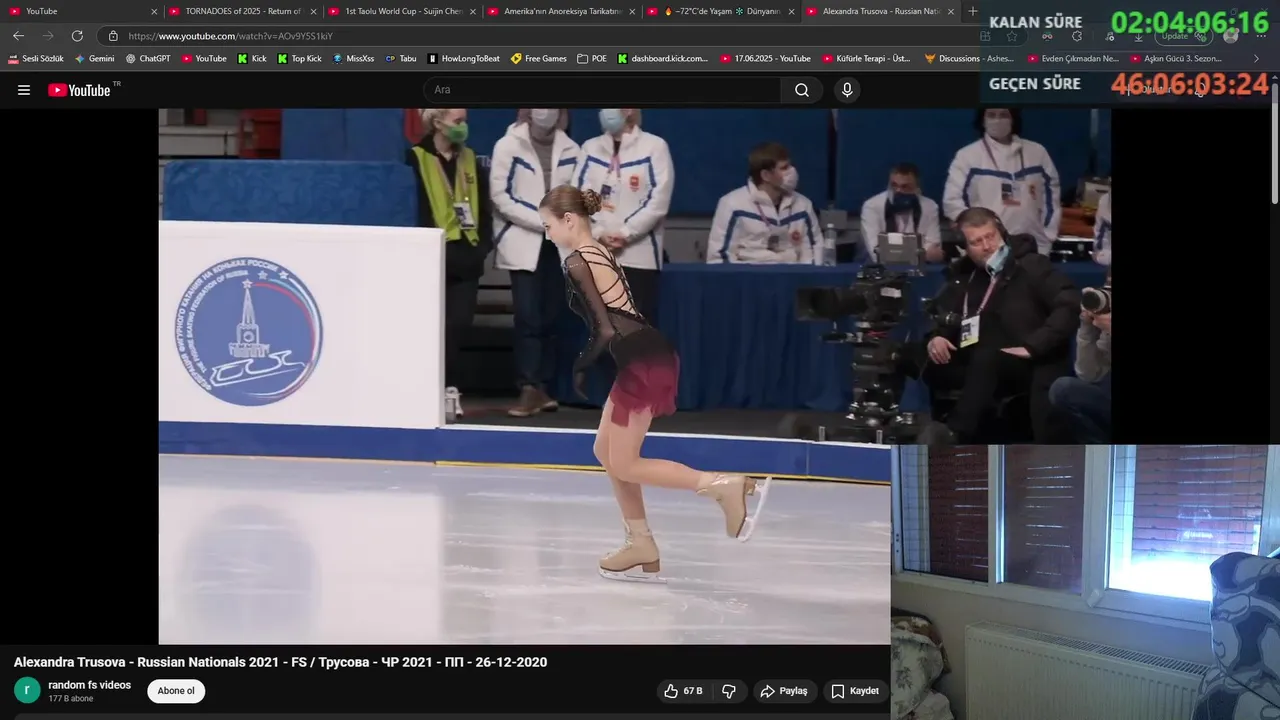Open Free Games bookmark
Image resolution: width=1280 pixels, height=720 pixels.
point(538,59)
